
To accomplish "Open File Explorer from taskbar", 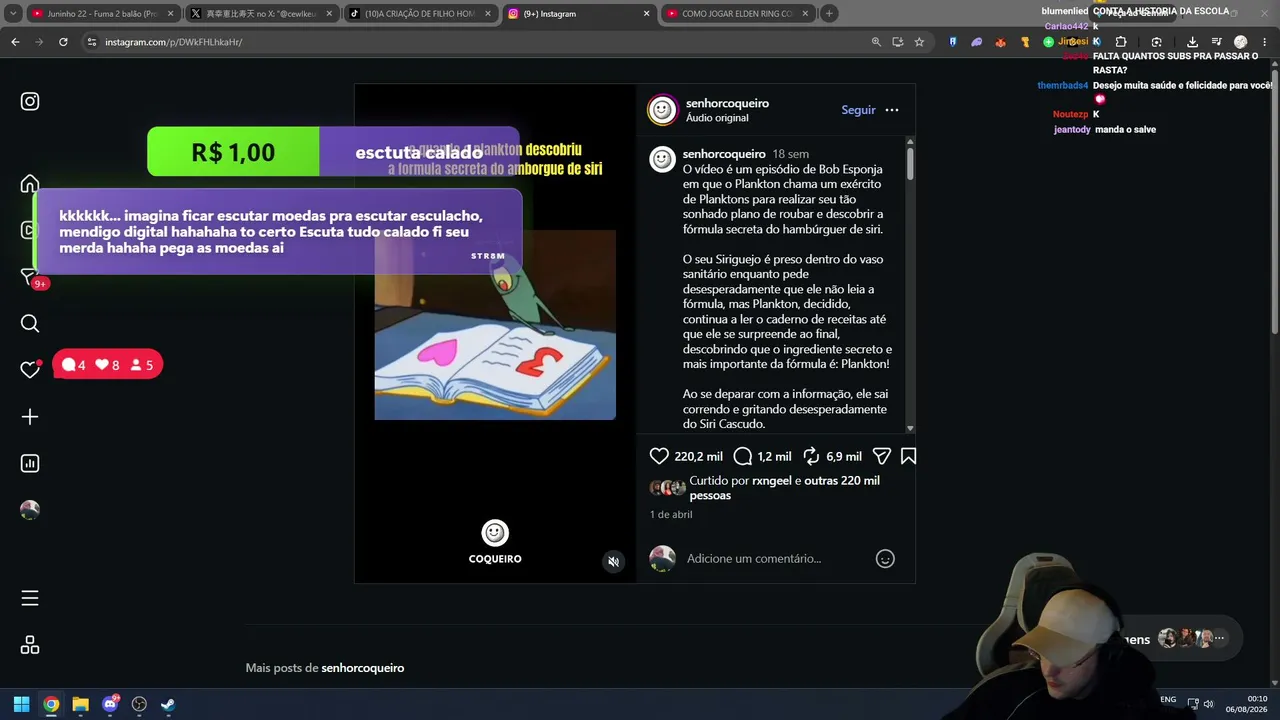I will [80, 704].
